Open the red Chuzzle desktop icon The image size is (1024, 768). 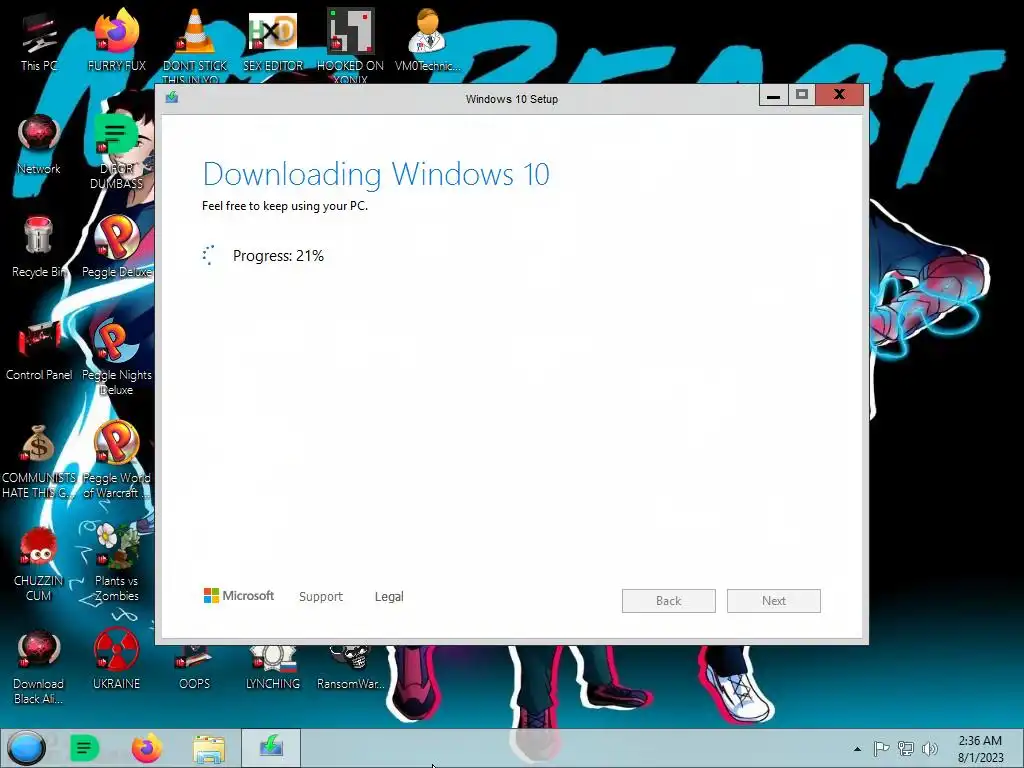(x=39, y=564)
